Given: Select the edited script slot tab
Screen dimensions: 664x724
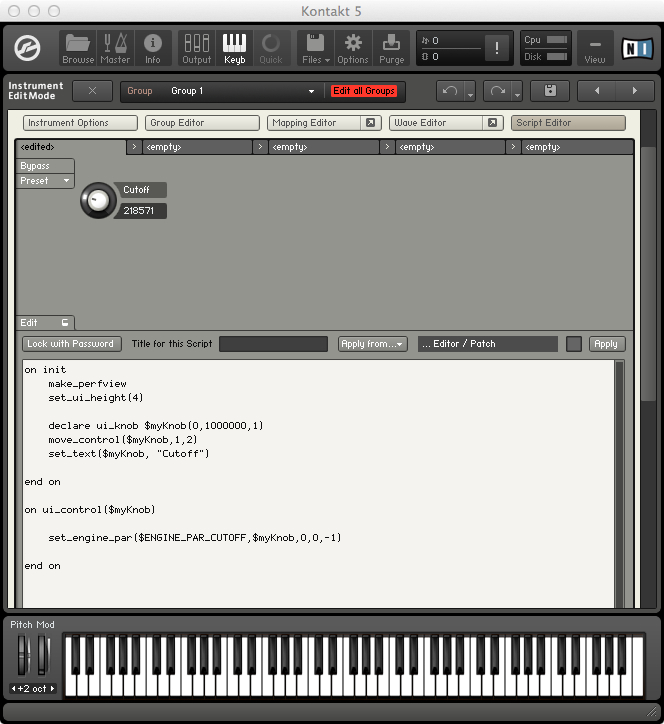Looking at the screenshot, I should click(70, 147).
